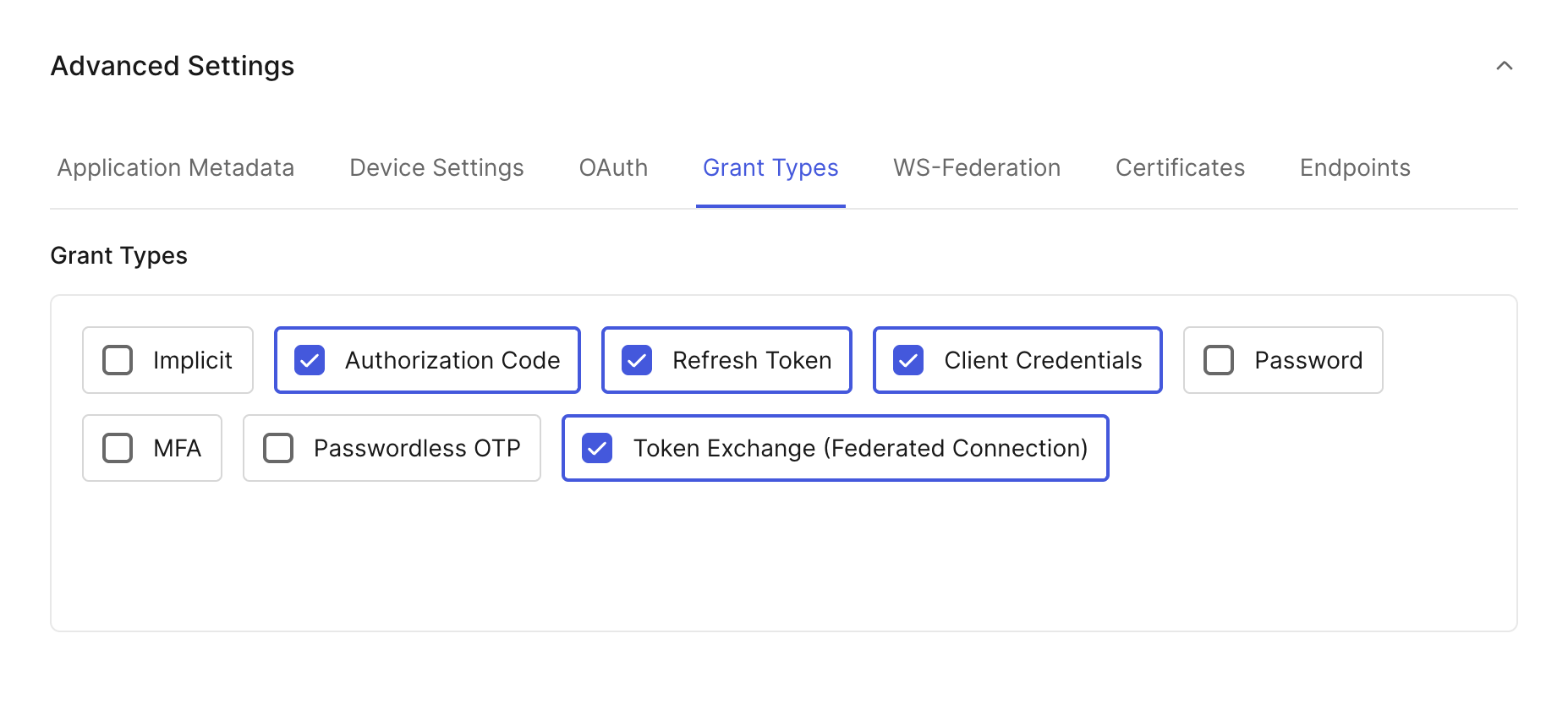This screenshot has height=710, width=1568.
Task: Check the Passwordless OTP checkbox
Action: 278,448
